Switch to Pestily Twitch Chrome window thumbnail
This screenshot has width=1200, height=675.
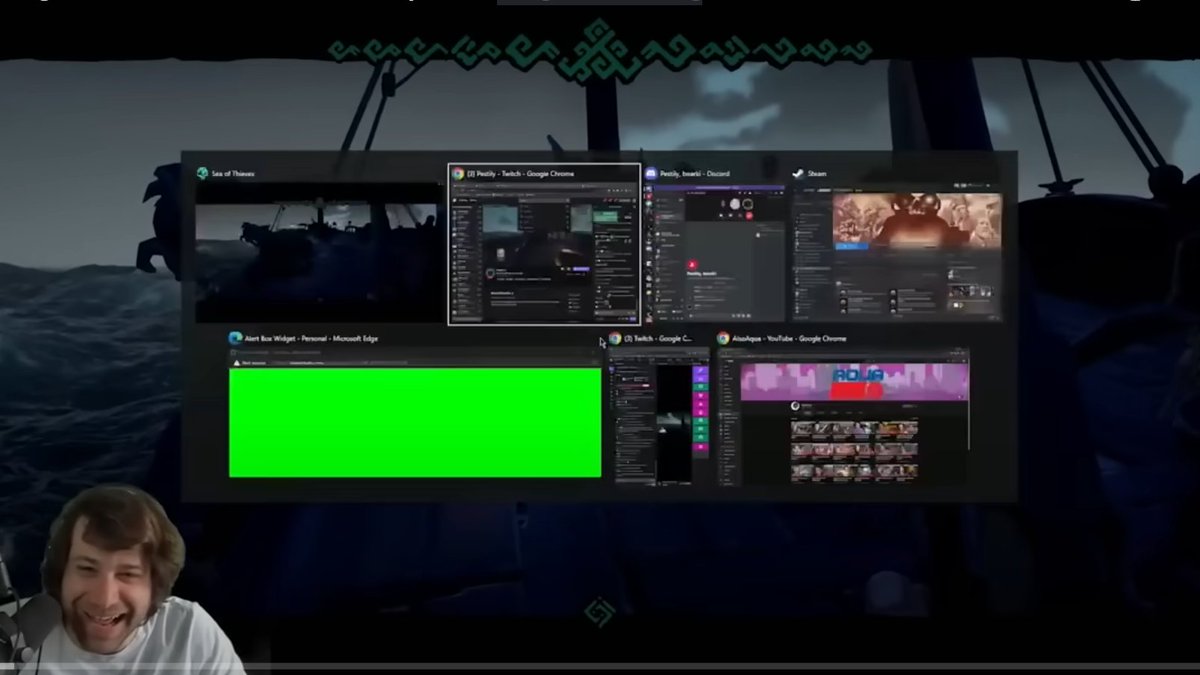point(544,252)
